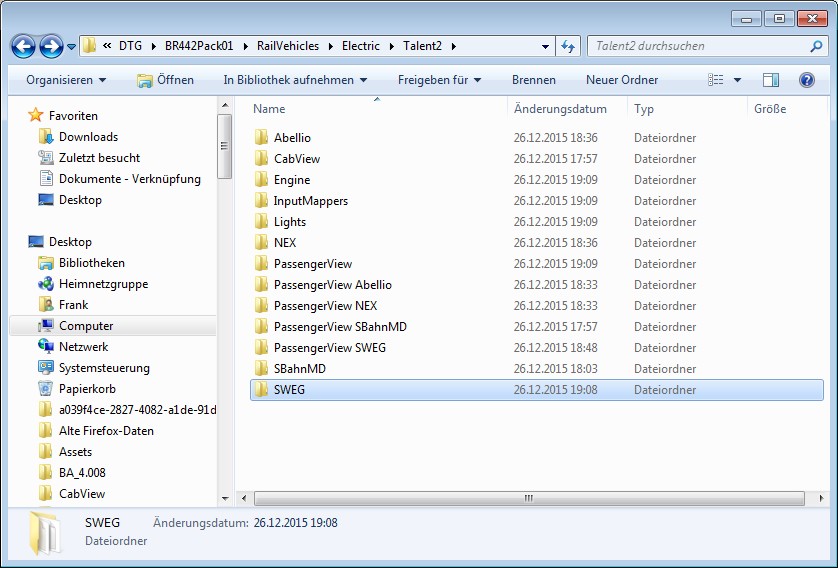Viewport: 838px width, 568px height.
Task: Go forward with the blue forward arrow
Action: [51, 46]
